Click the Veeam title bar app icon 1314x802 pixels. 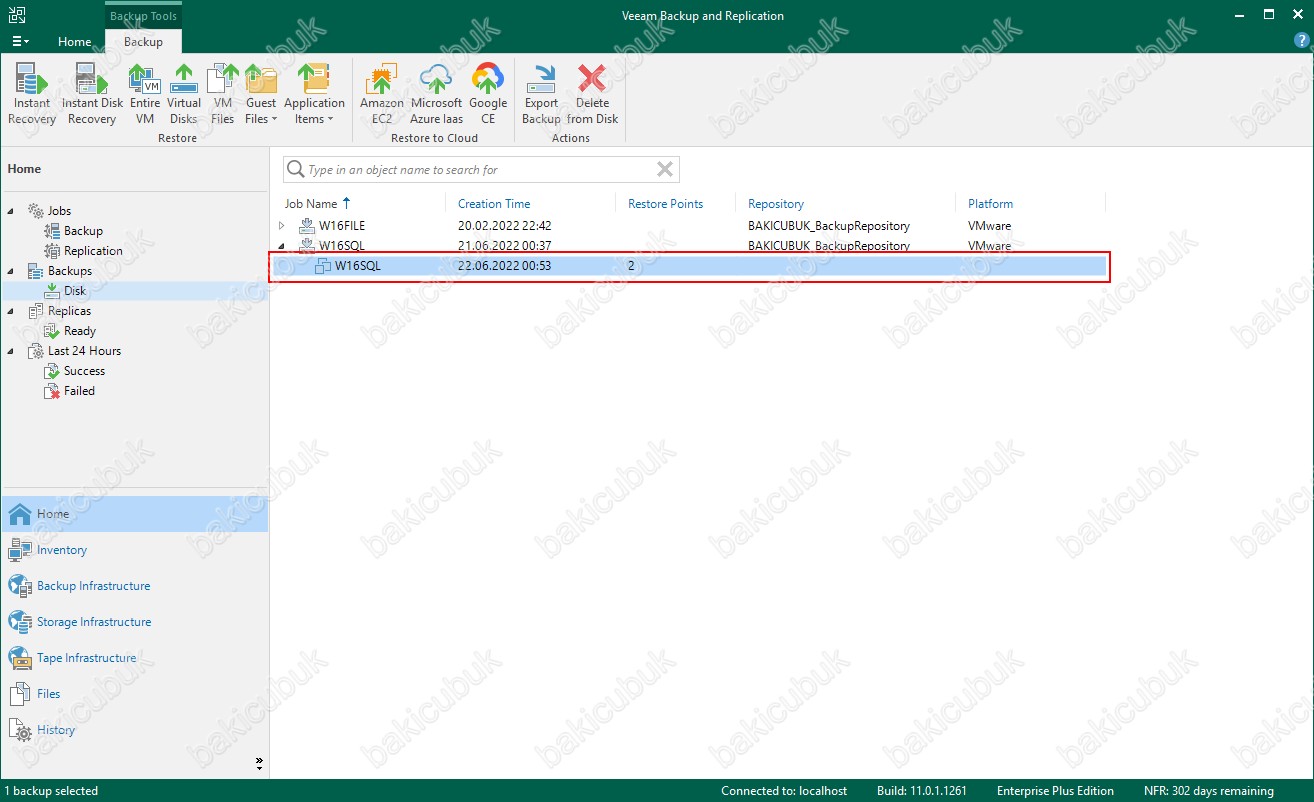(x=17, y=15)
